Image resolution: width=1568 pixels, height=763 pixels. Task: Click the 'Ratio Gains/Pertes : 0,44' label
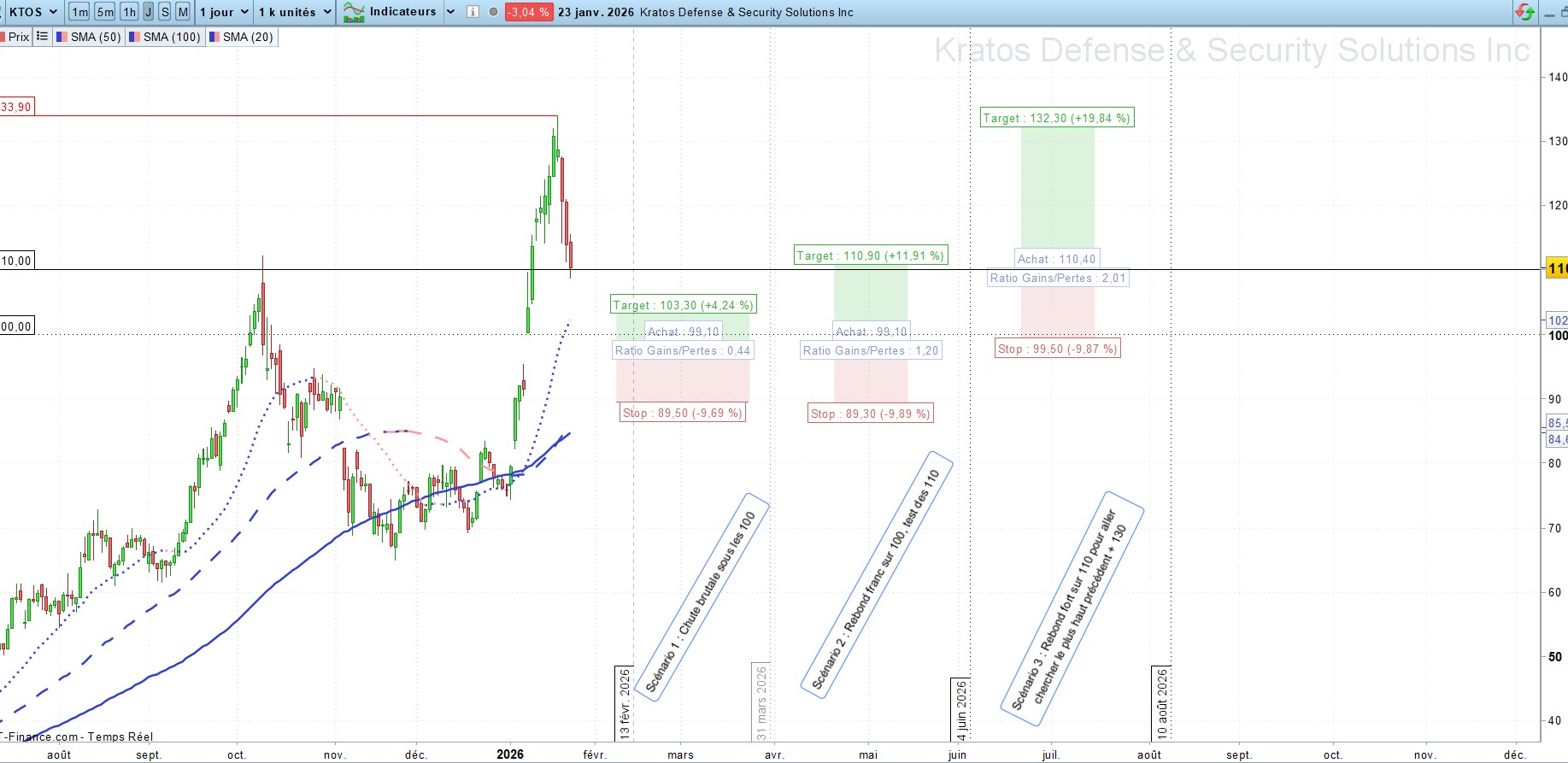coord(683,350)
